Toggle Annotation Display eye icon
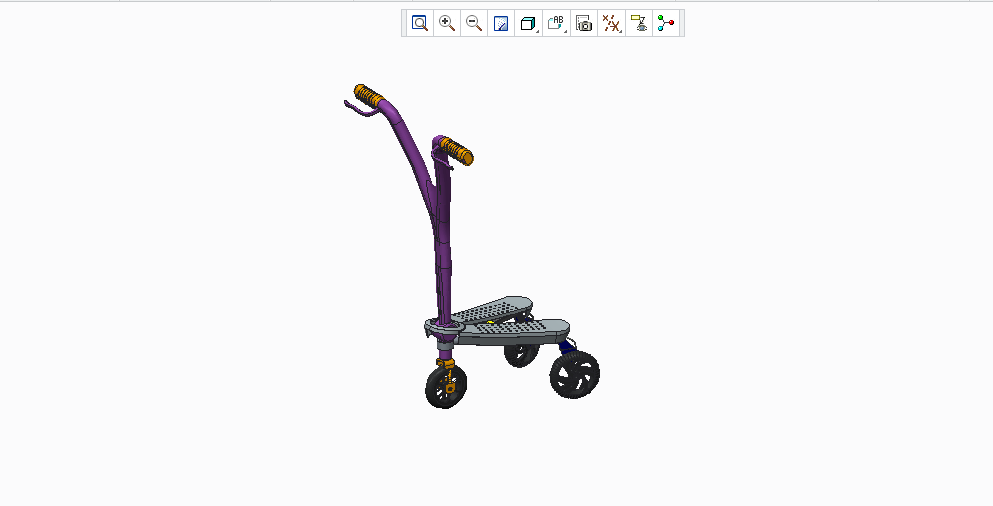 point(639,23)
